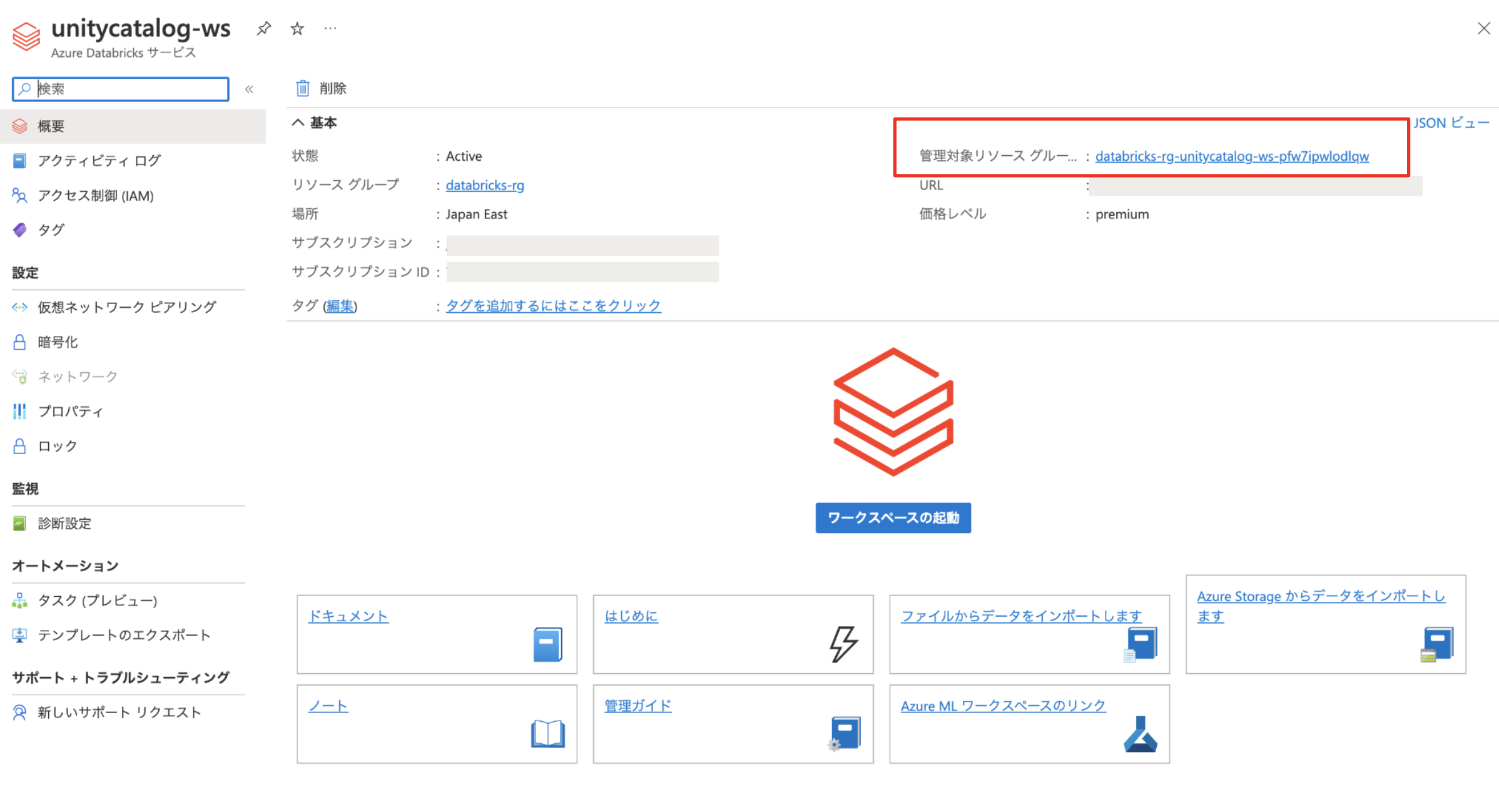Click the ワークスペースの起動 button
Screen dimensions: 1499x812
(x=893, y=518)
